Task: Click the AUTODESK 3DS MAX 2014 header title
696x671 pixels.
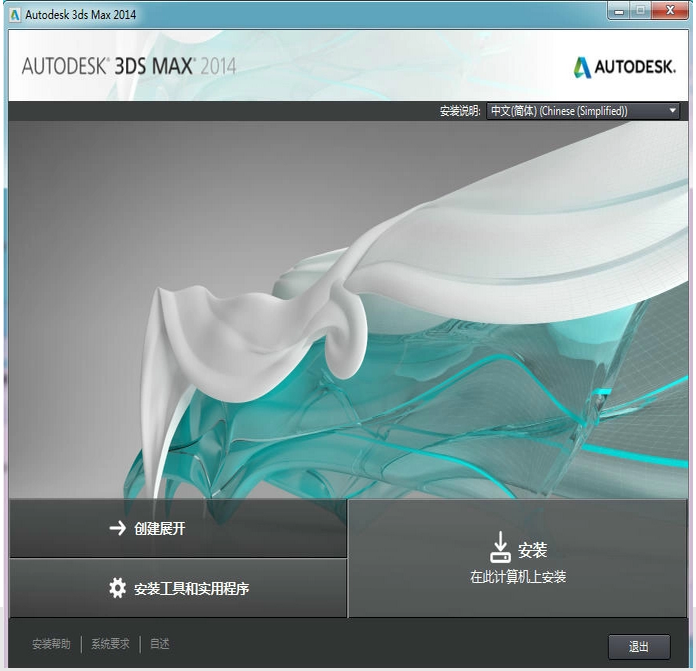Action: click(129, 66)
